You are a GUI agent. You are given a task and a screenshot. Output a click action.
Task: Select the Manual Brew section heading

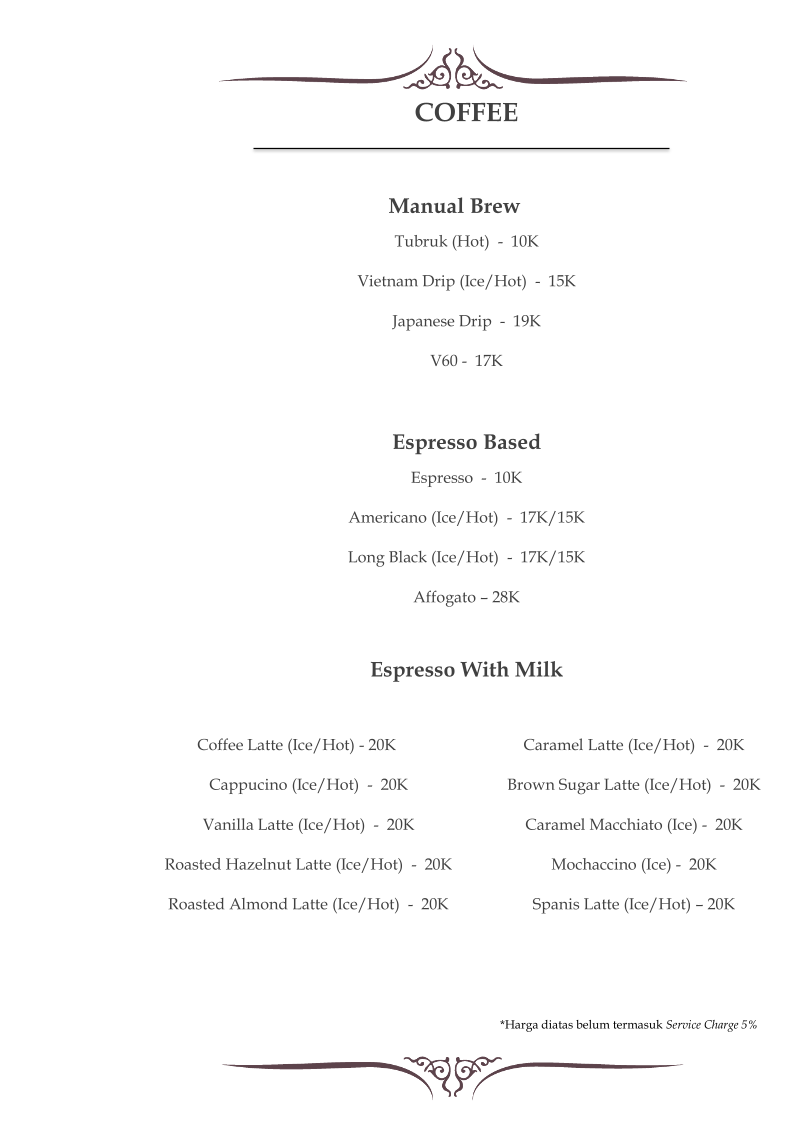pyautogui.click(x=454, y=207)
